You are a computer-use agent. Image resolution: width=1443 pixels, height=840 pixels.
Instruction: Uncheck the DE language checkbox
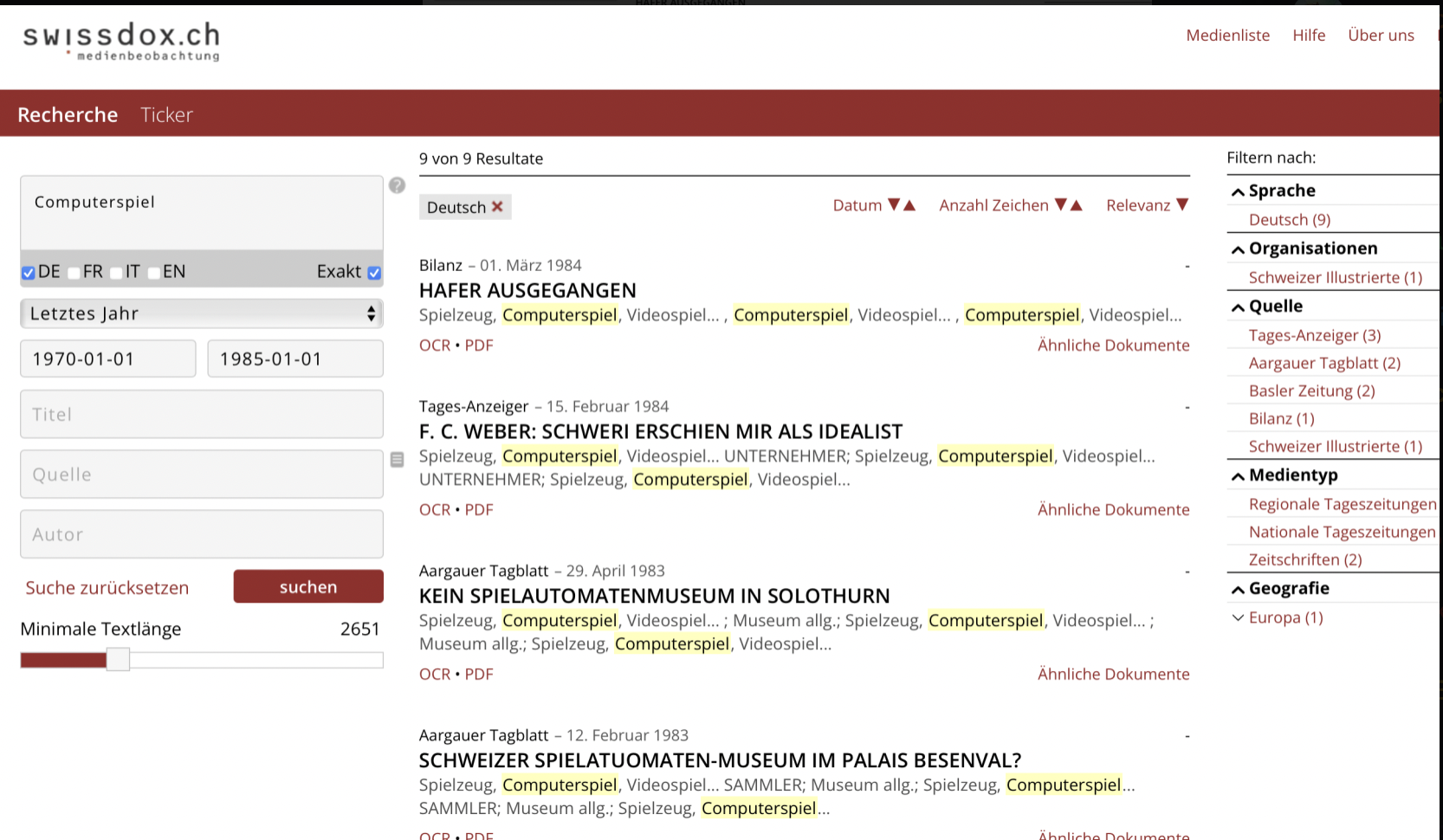coord(29,273)
